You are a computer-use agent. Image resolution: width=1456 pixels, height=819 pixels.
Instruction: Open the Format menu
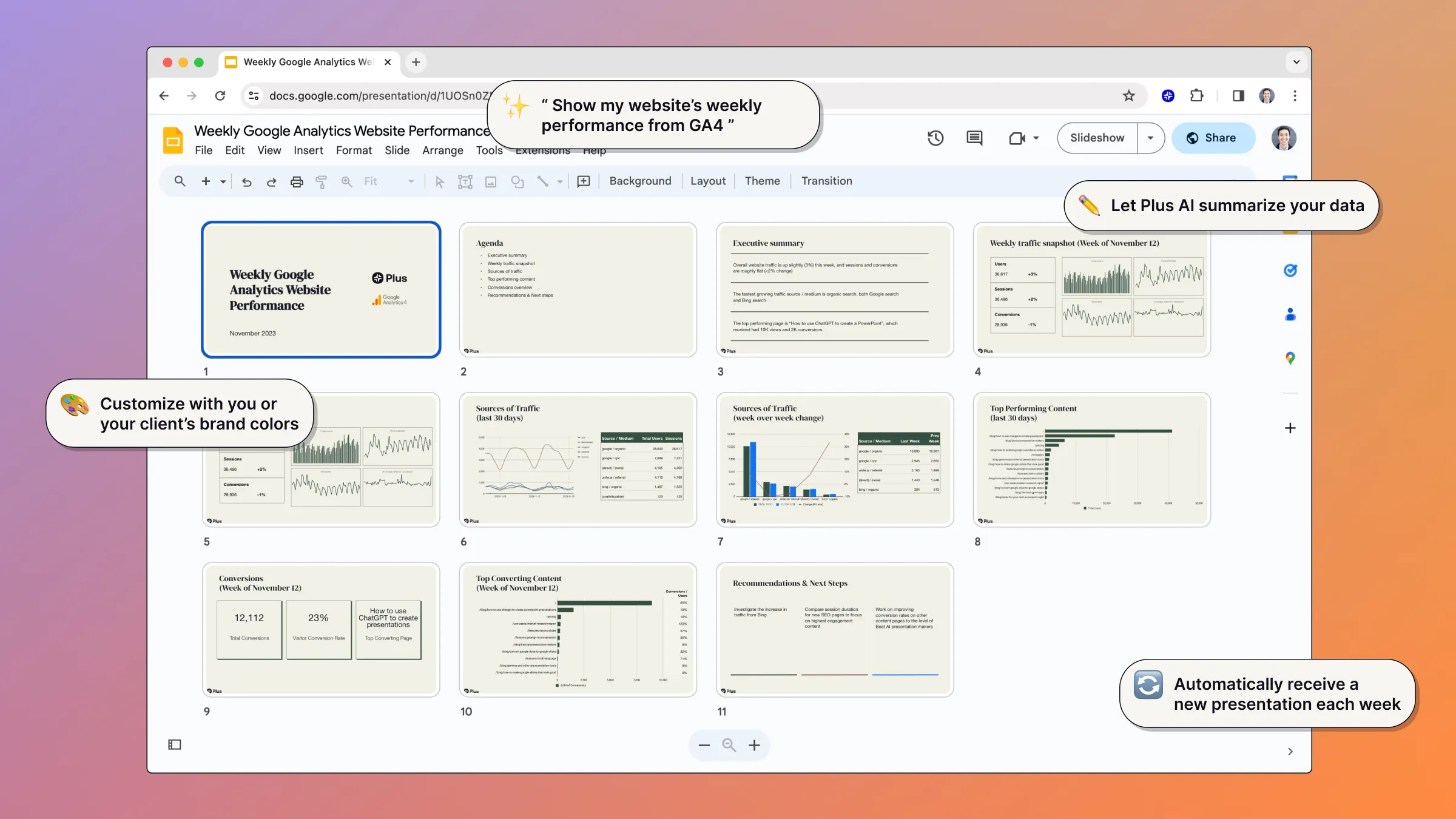pyautogui.click(x=354, y=150)
